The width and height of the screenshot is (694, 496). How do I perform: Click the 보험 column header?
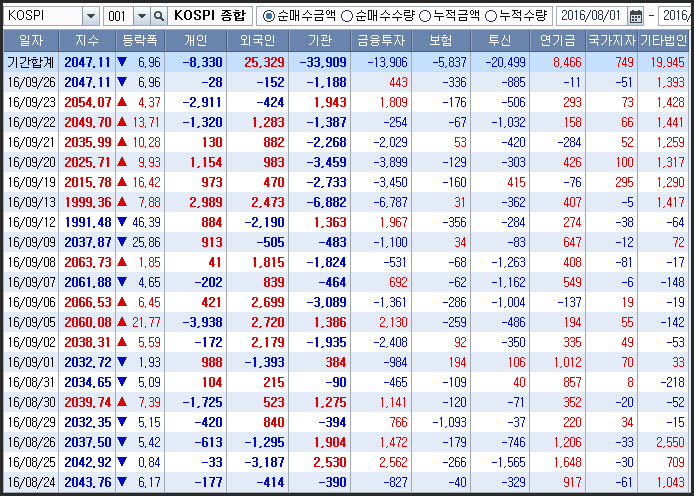point(441,41)
